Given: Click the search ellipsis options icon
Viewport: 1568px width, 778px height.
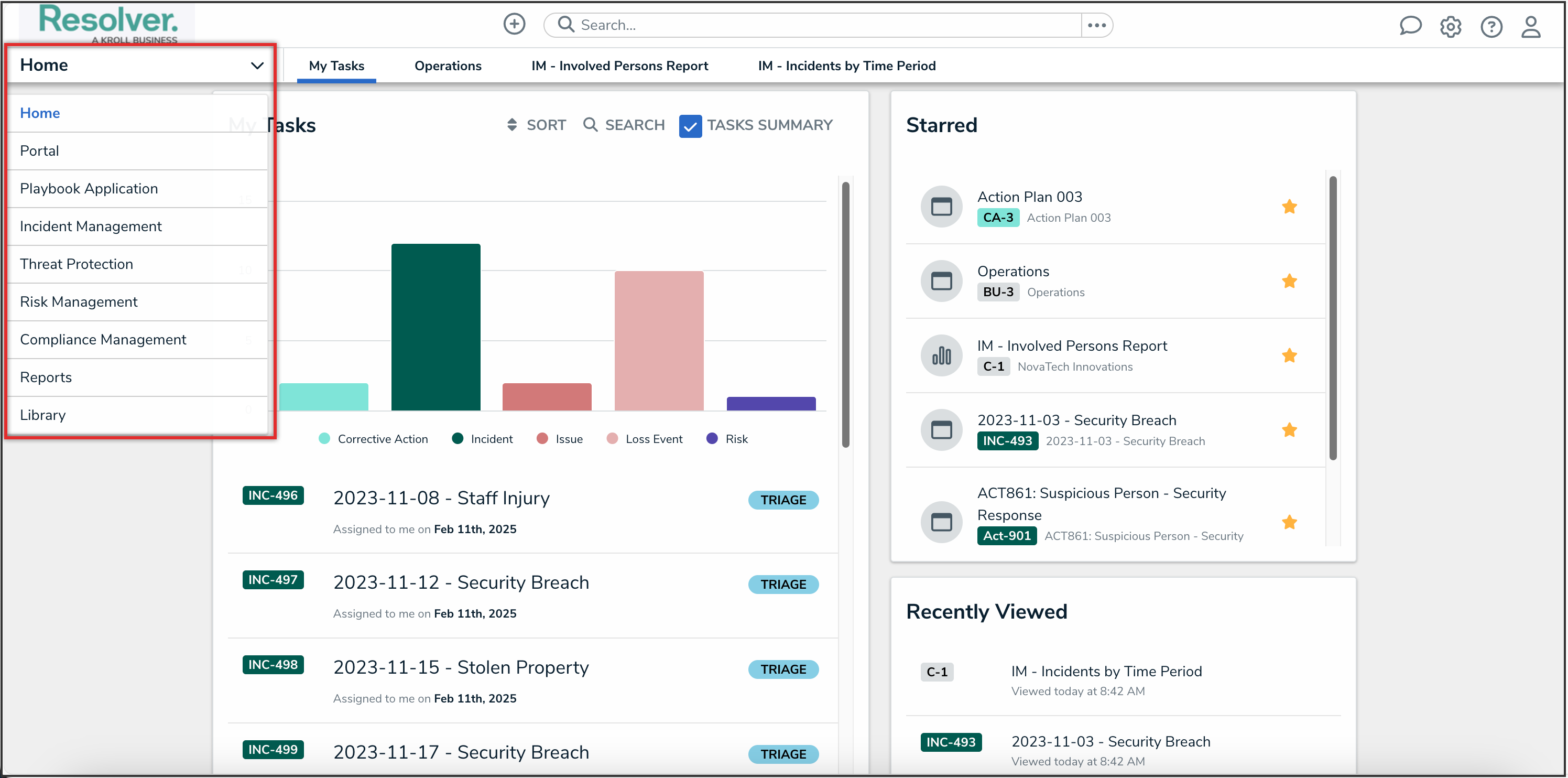Looking at the screenshot, I should pos(1096,25).
